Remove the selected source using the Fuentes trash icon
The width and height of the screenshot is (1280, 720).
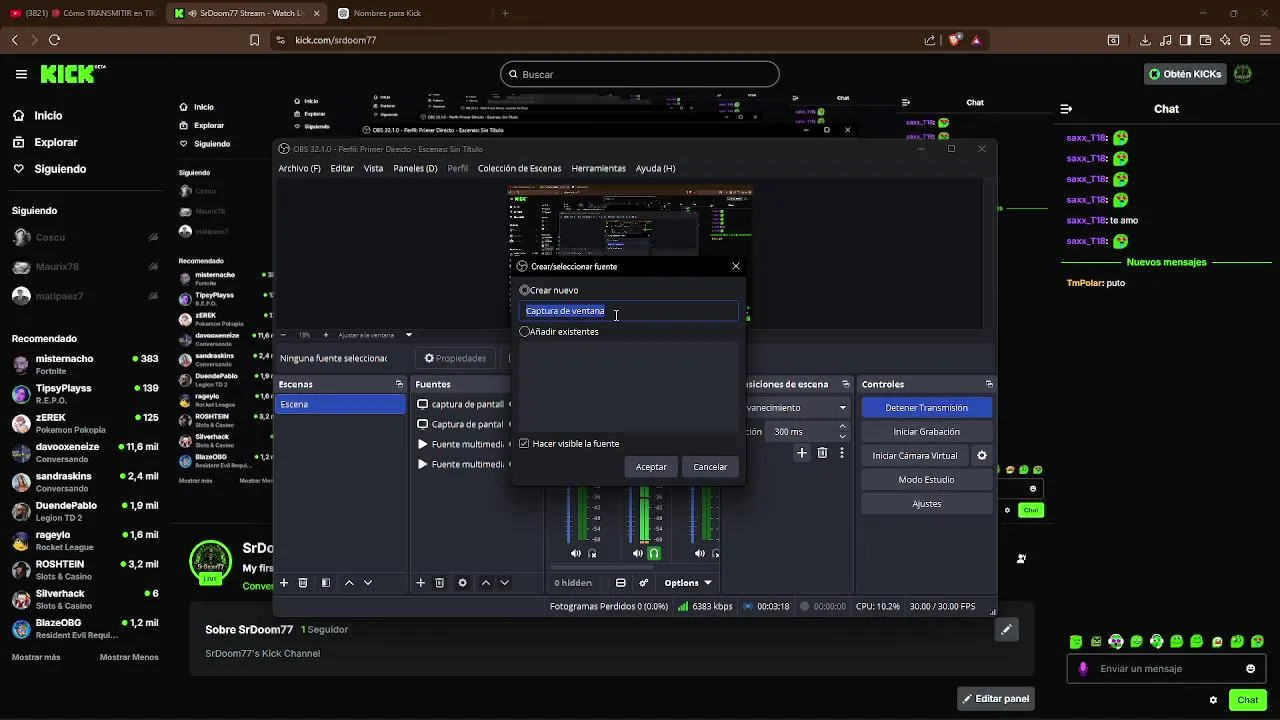pos(439,583)
